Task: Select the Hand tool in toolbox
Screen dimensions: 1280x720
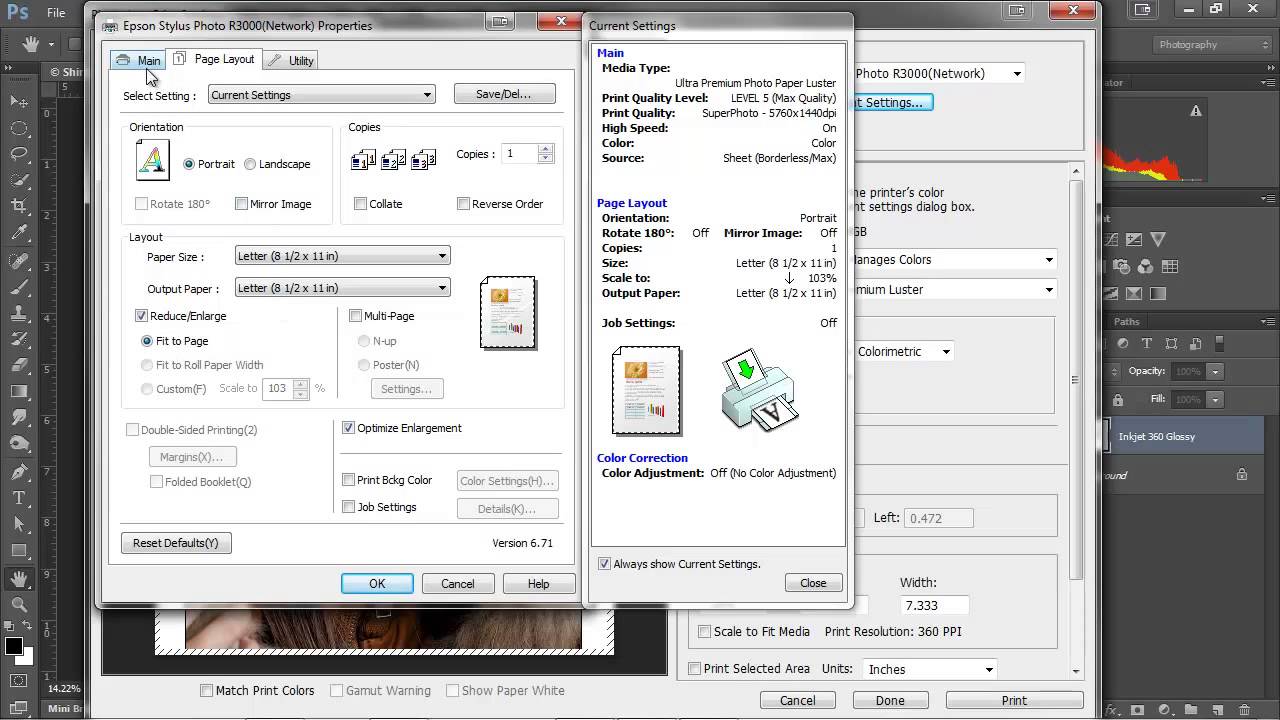Action: [x=19, y=578]
